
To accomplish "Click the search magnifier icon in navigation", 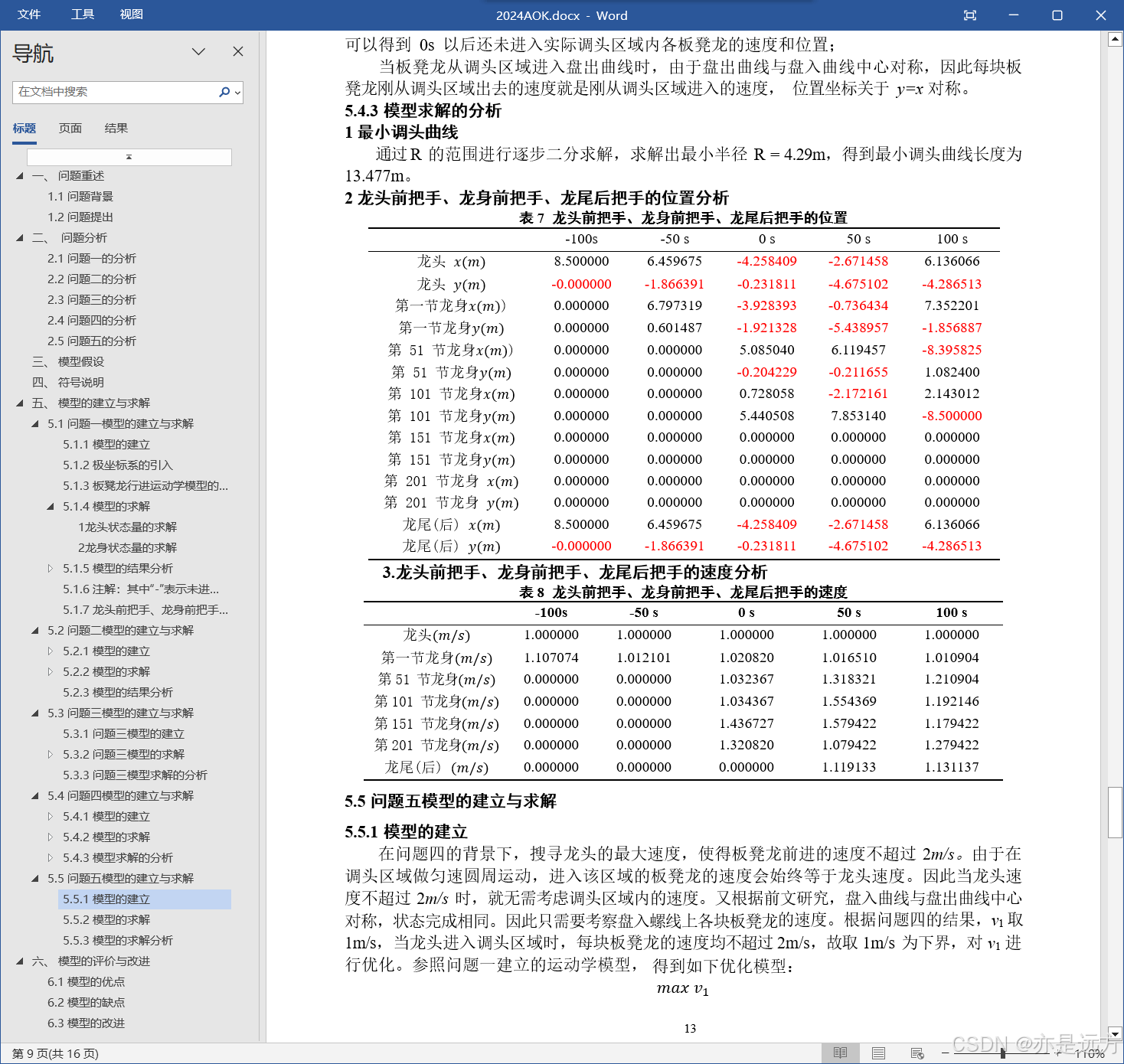I will pyautogui.click(x=224, y=92).
